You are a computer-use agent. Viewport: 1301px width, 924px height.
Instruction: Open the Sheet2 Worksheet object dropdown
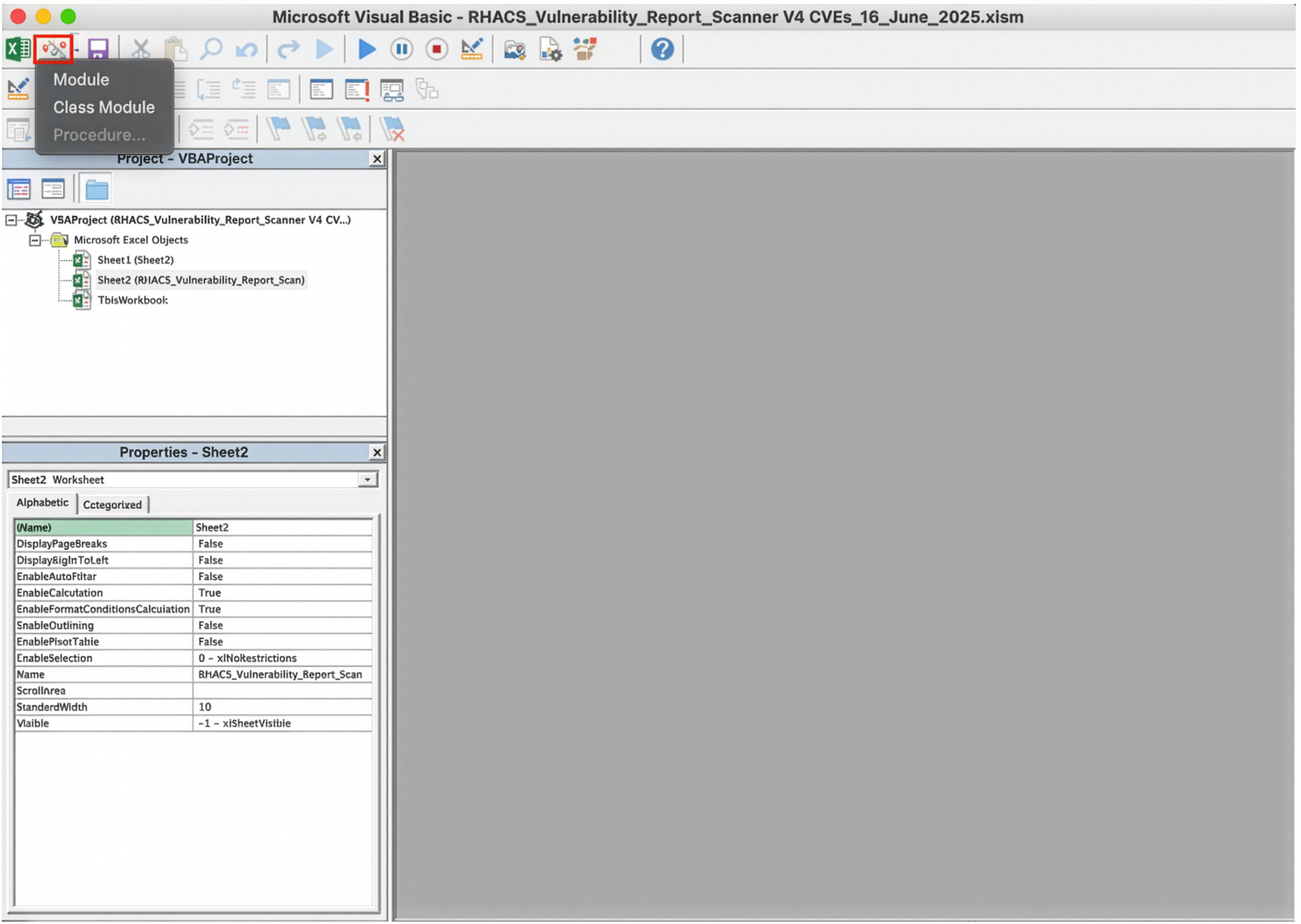[x=368, y=480]
